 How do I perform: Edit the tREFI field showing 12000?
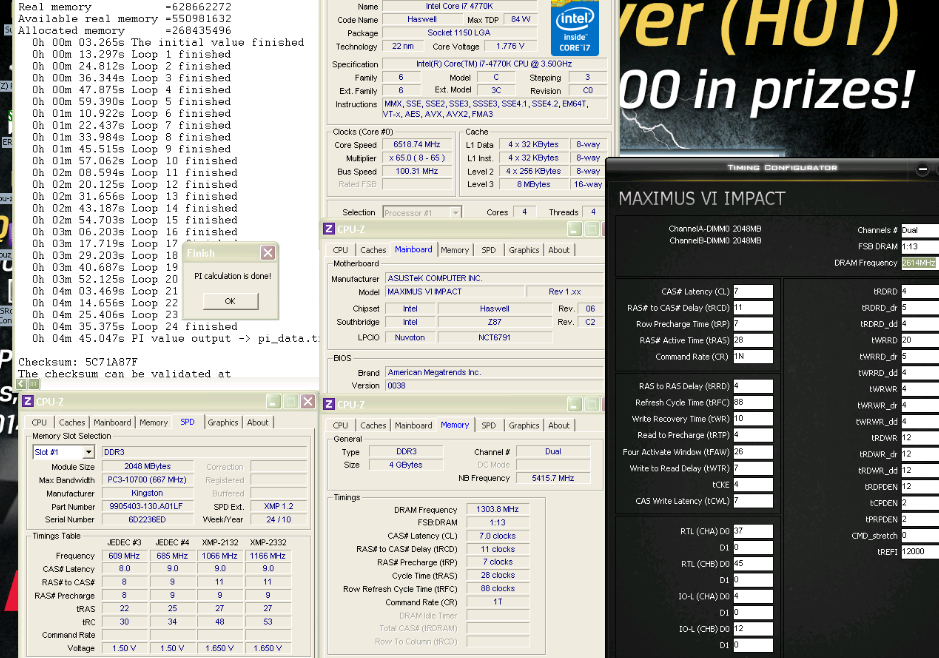pyautogui.click(x=920, y=551)
